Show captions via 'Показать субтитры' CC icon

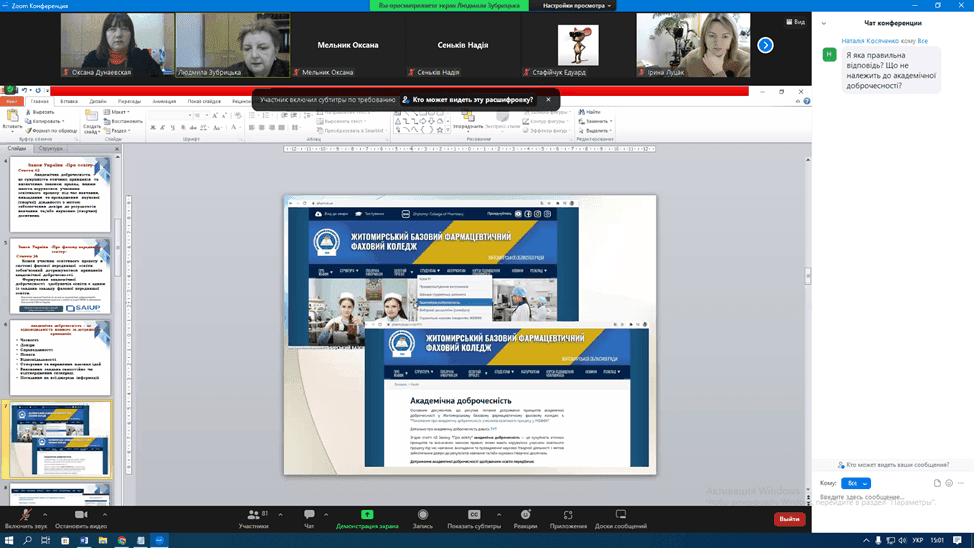pyautogui.click(x=474, y=514)
